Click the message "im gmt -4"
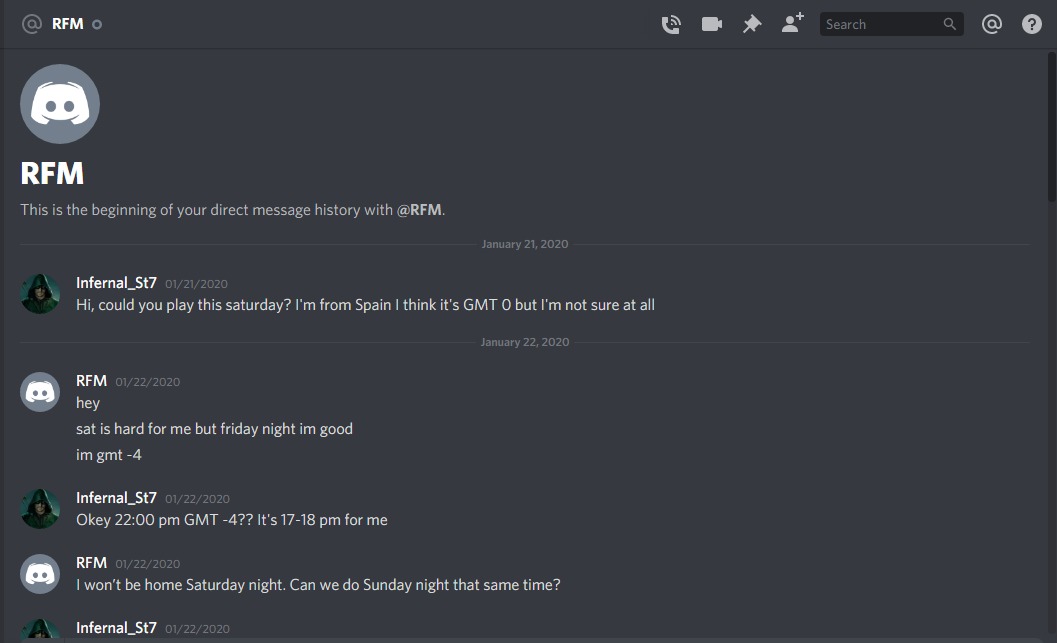Image resolution: width=1057 pixels, height=643 pixels. [x=108, y=455]
